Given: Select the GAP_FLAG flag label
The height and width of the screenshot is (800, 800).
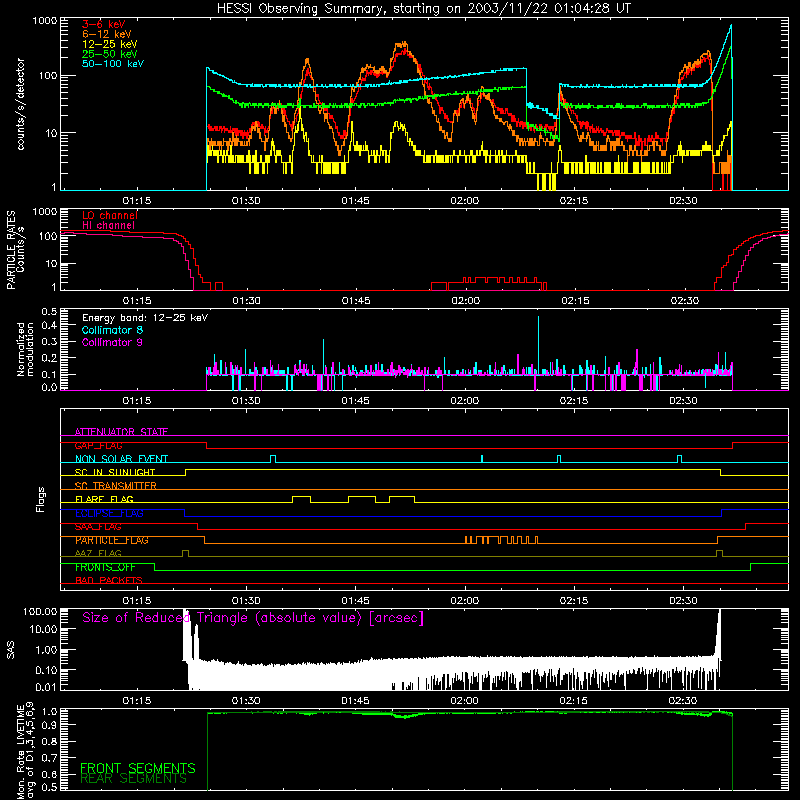Looking at the screenshot, I should click(98, 445).
